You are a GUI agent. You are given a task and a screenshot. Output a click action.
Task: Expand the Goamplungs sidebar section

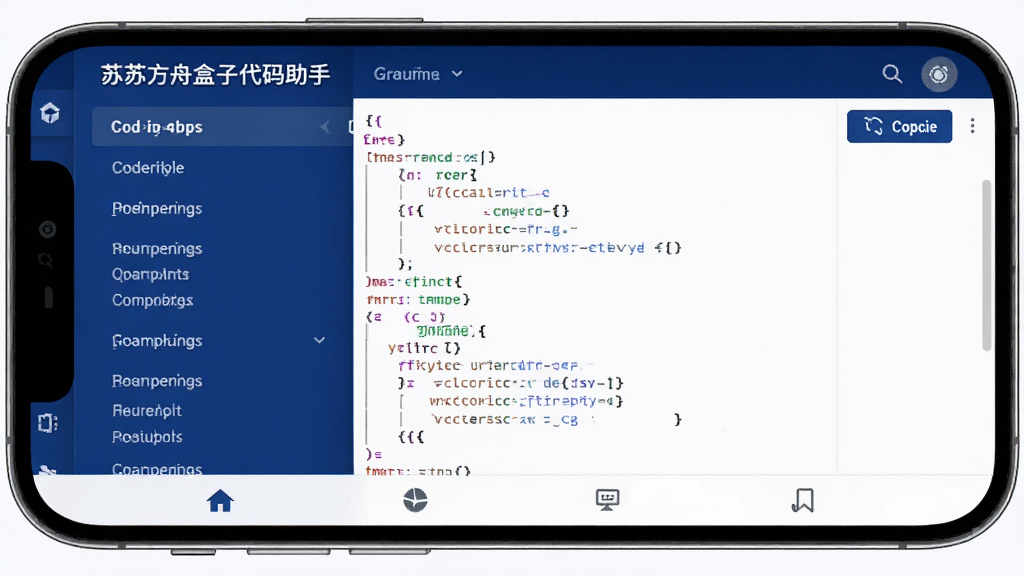[x=319, y=340]
